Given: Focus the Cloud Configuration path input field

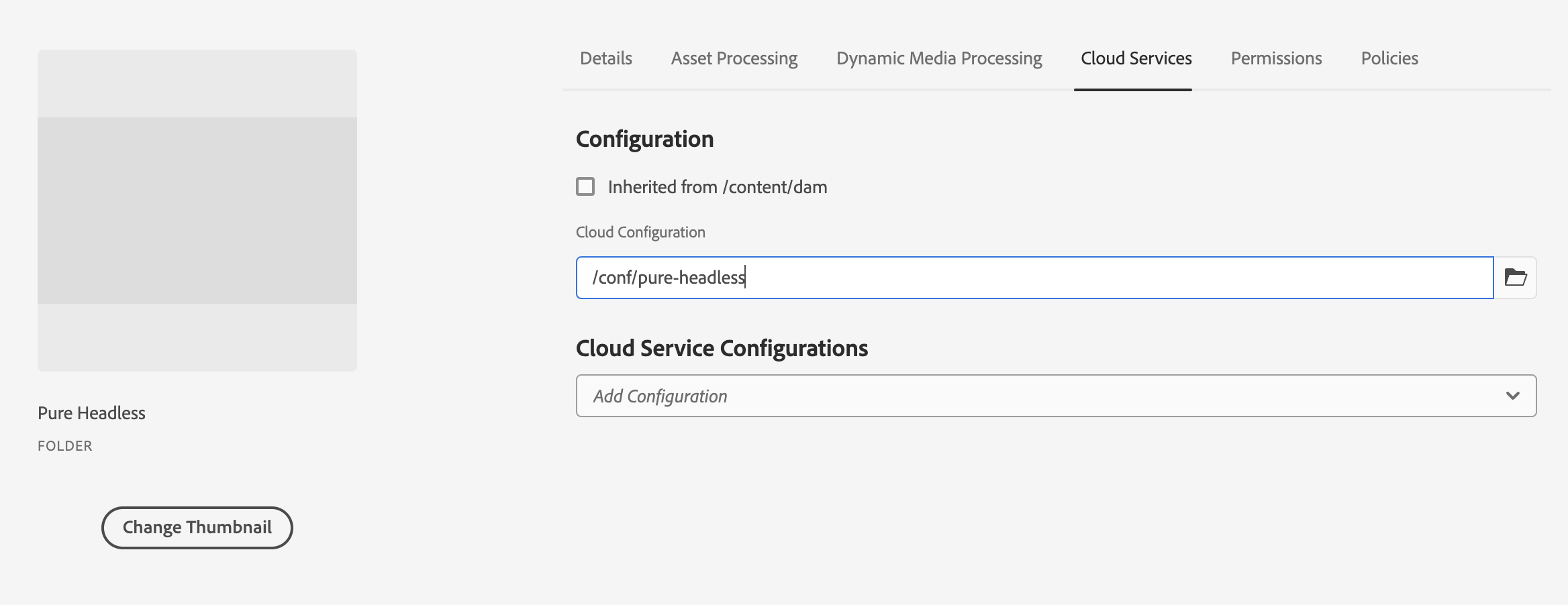Looking at the screenshot, I should tap(1074, 278).
